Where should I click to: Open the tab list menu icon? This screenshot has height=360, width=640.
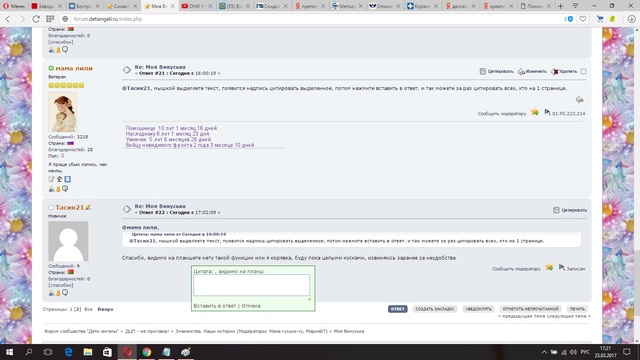click(x=575, y=6)
